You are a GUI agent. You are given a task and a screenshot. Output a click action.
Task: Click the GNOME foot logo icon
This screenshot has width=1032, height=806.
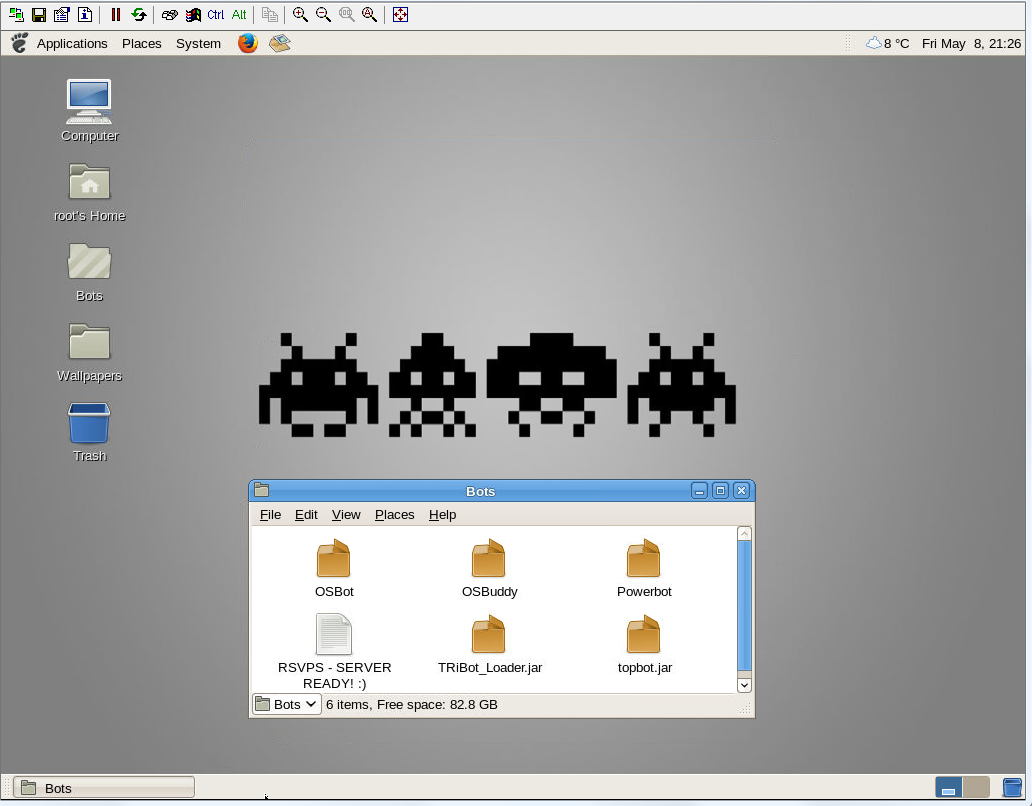point(20,43)
